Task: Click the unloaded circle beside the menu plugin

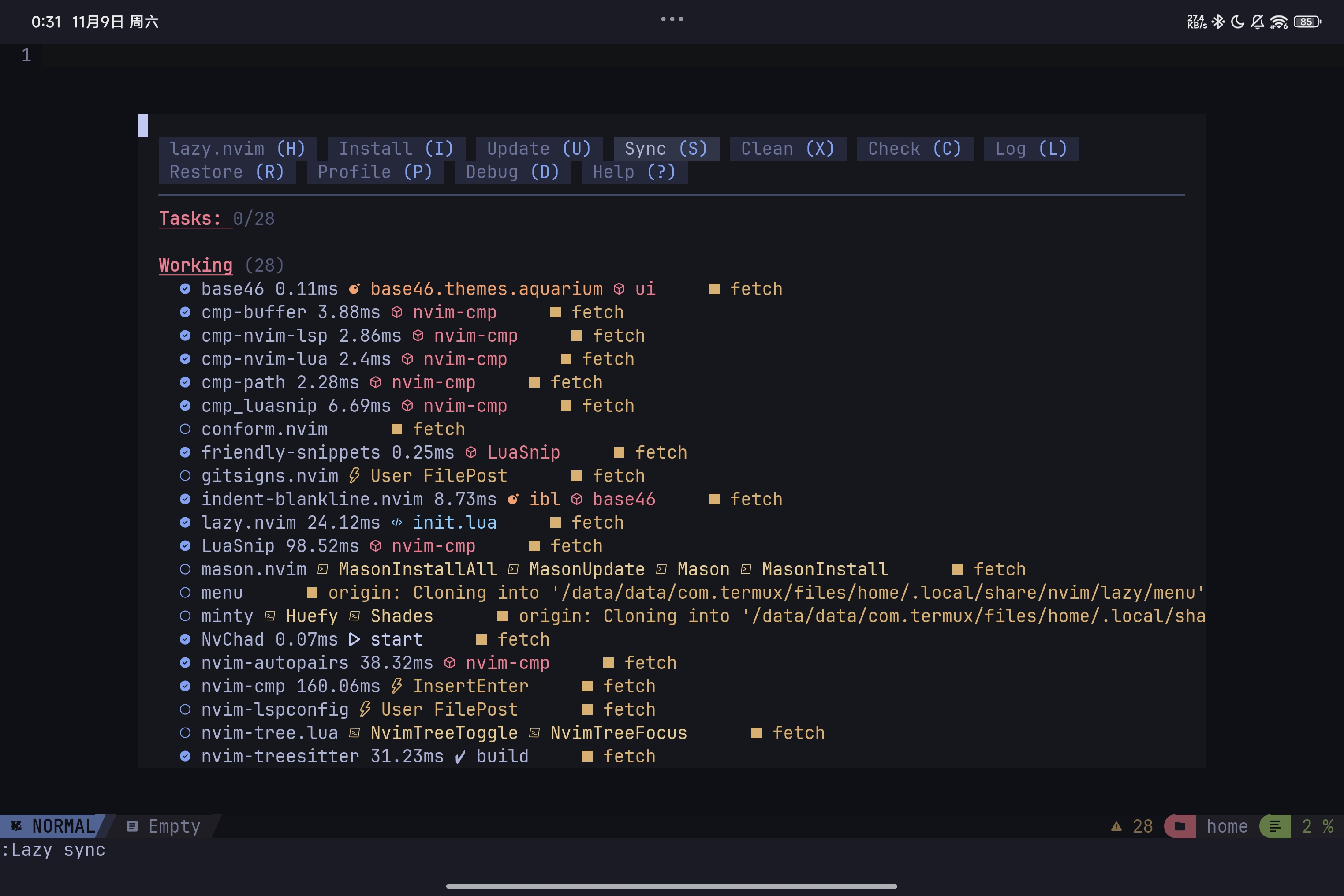Action: [x=185, y=593]
